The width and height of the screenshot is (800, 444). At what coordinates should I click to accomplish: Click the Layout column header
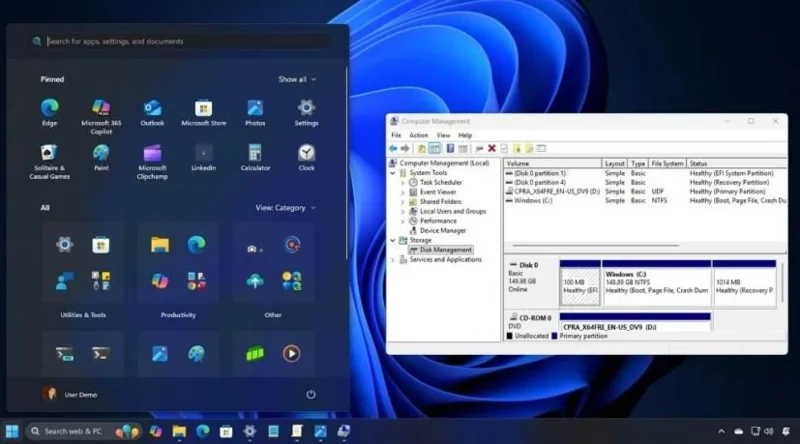coord(614,164)
